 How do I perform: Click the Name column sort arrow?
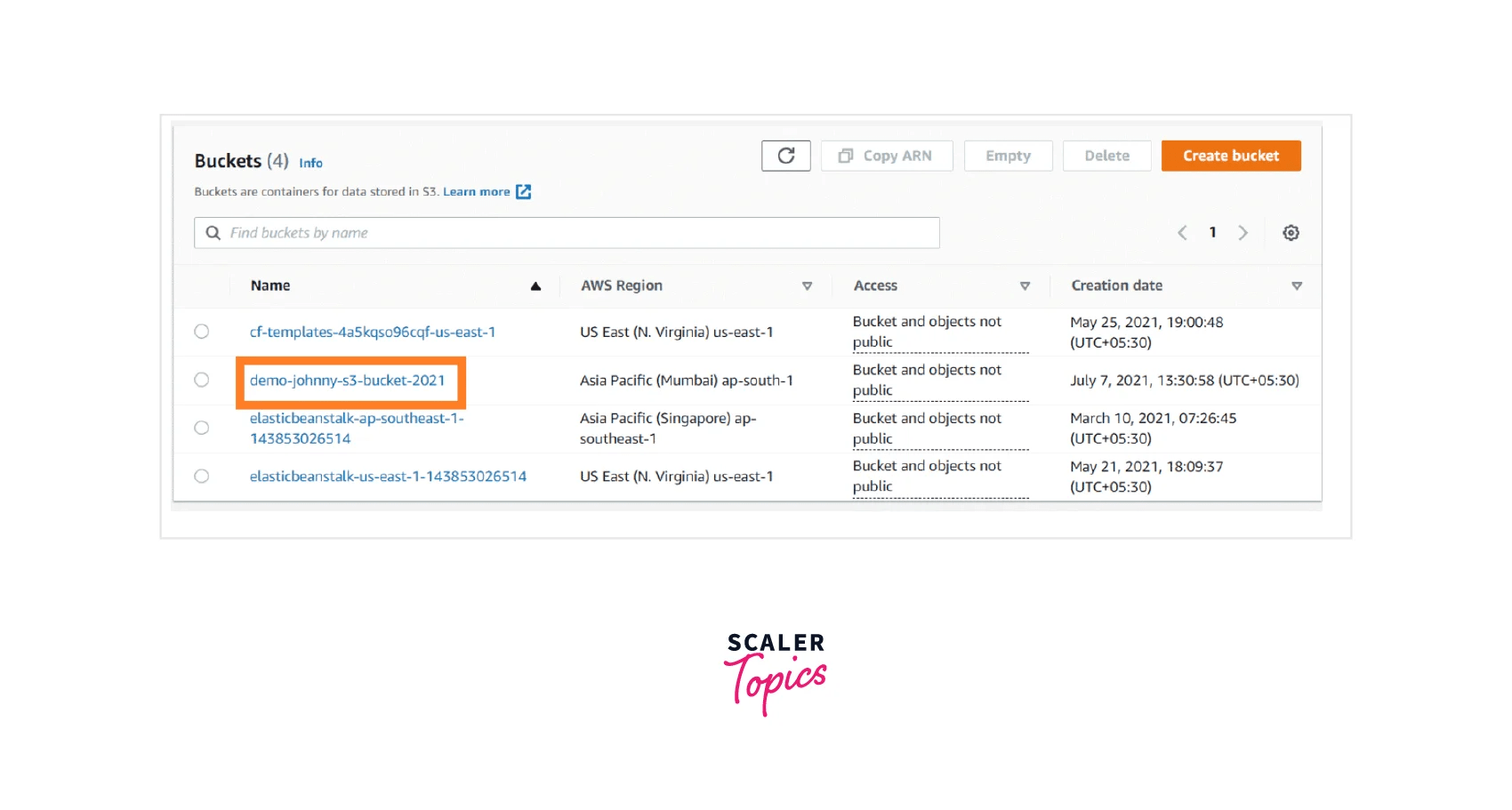point(535,285)
